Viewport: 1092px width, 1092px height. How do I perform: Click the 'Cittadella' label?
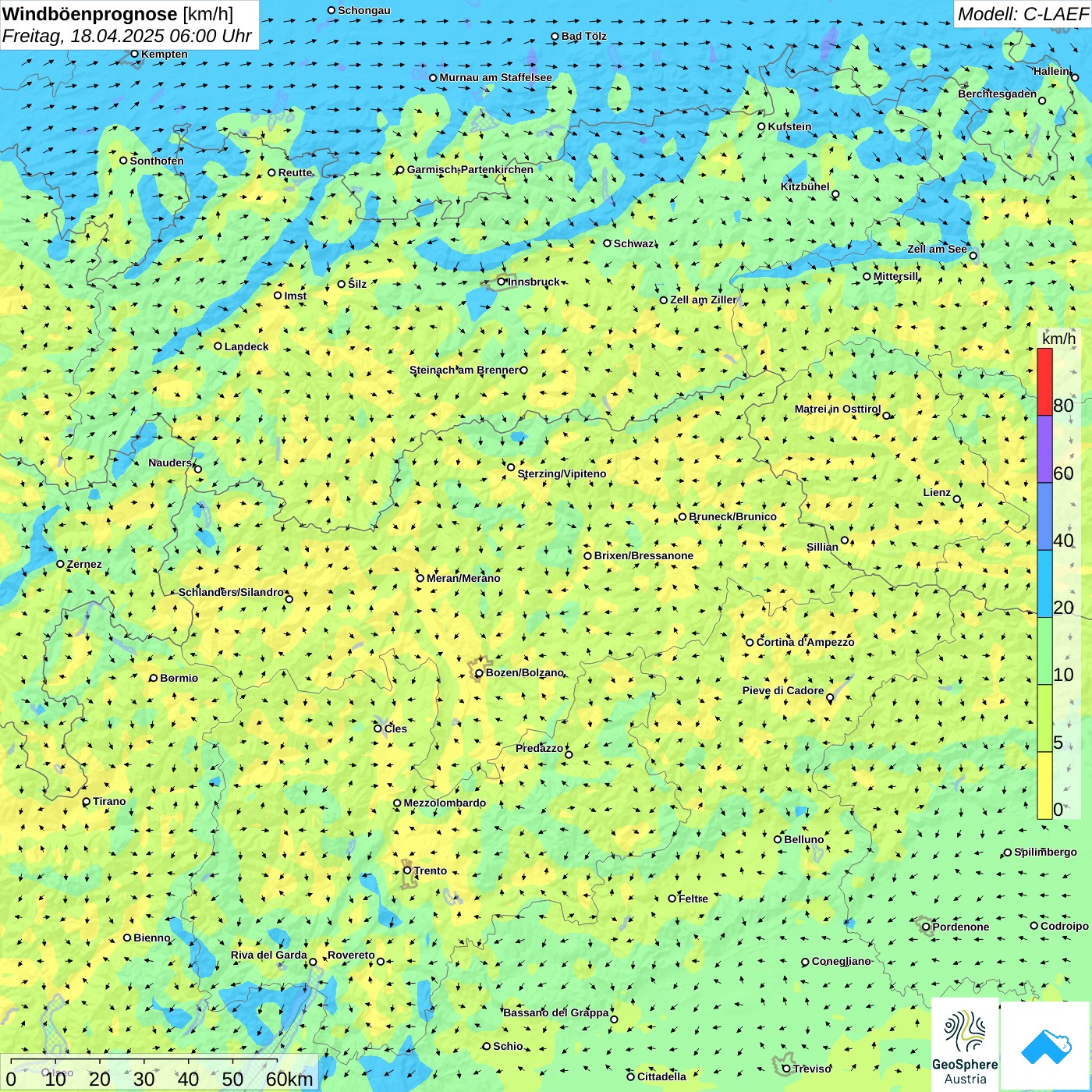click(661, 1076)
